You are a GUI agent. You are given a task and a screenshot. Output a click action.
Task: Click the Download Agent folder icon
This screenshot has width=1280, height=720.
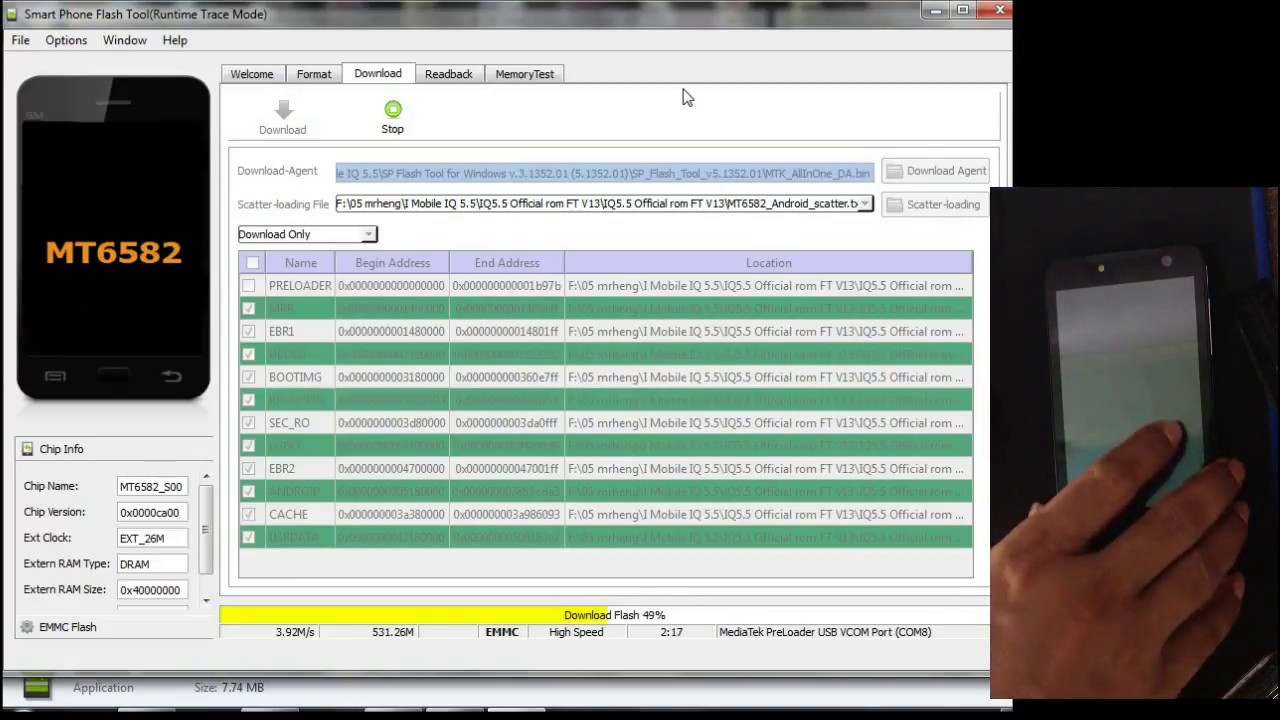click(894, 171)
